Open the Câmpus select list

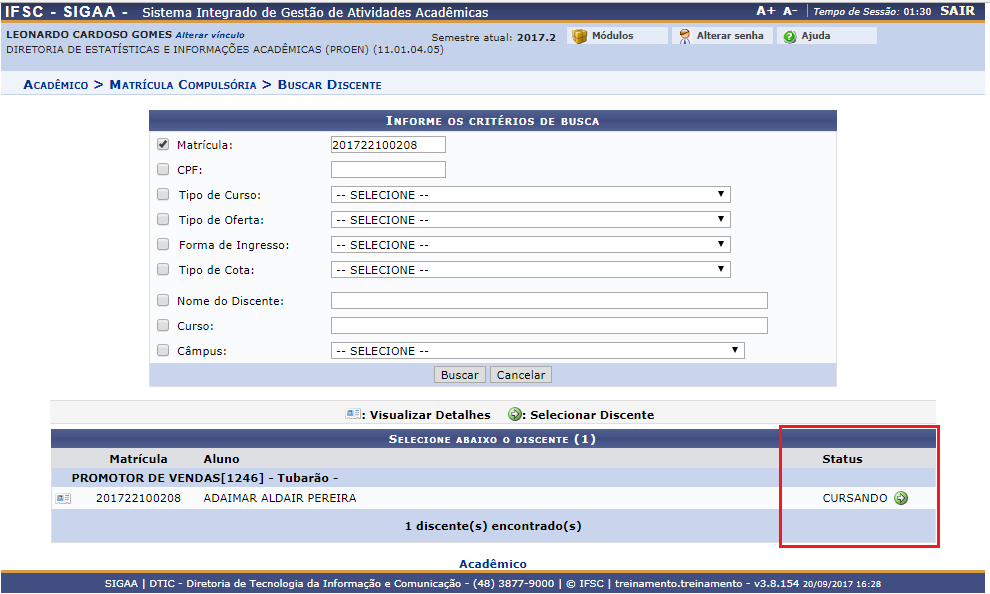(537, 351)
